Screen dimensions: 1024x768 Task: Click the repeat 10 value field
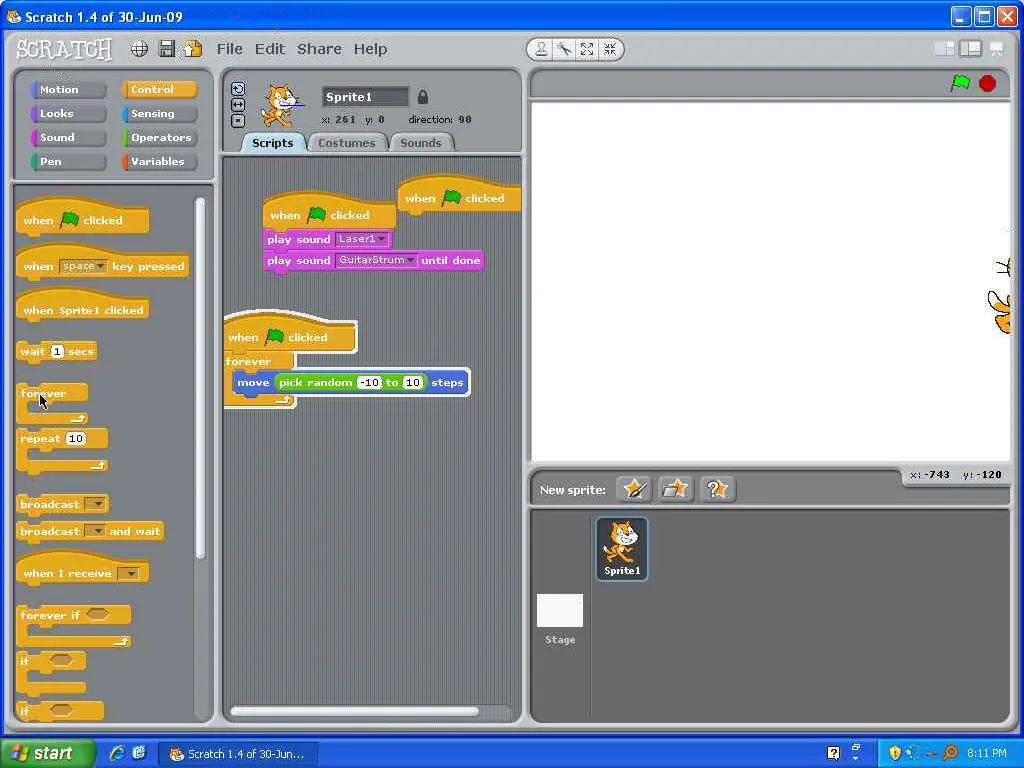76,439
